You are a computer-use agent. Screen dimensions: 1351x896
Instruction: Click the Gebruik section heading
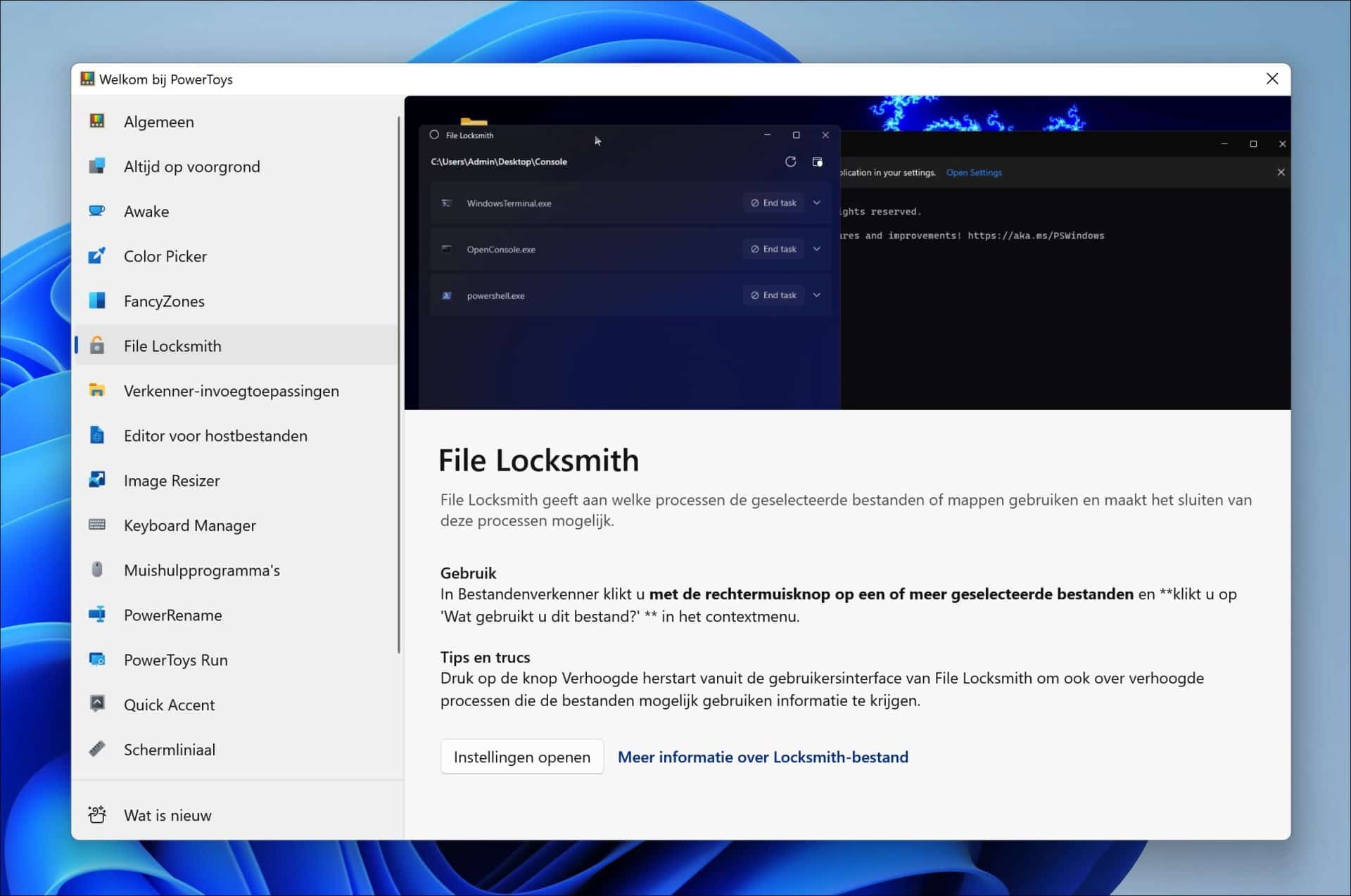coord(468,572)
